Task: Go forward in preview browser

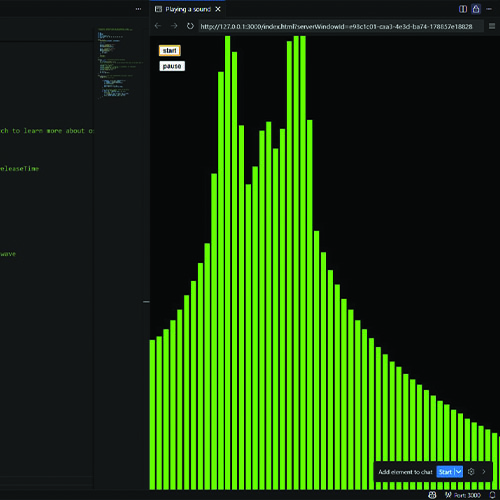Action: pos(174,26)
